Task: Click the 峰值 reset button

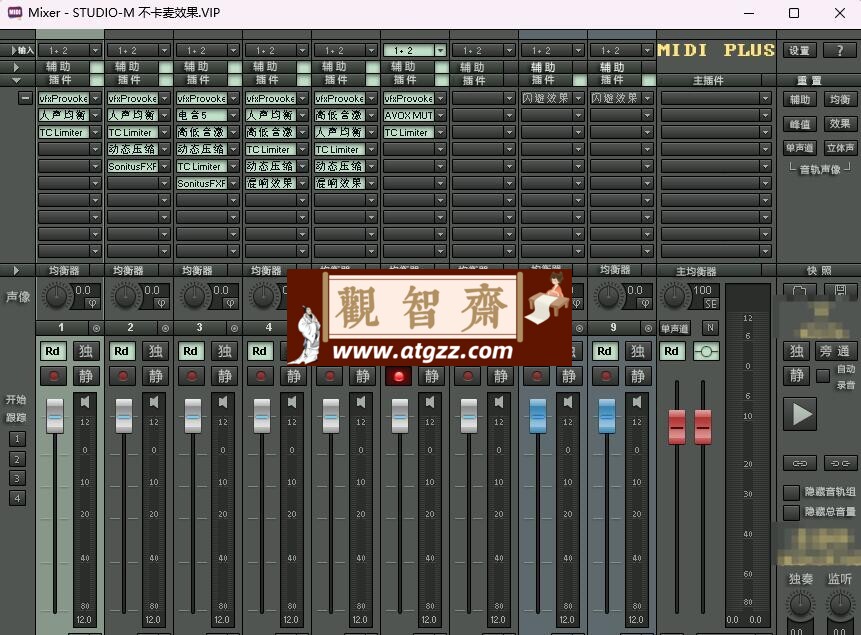Action: click(800, 124)
